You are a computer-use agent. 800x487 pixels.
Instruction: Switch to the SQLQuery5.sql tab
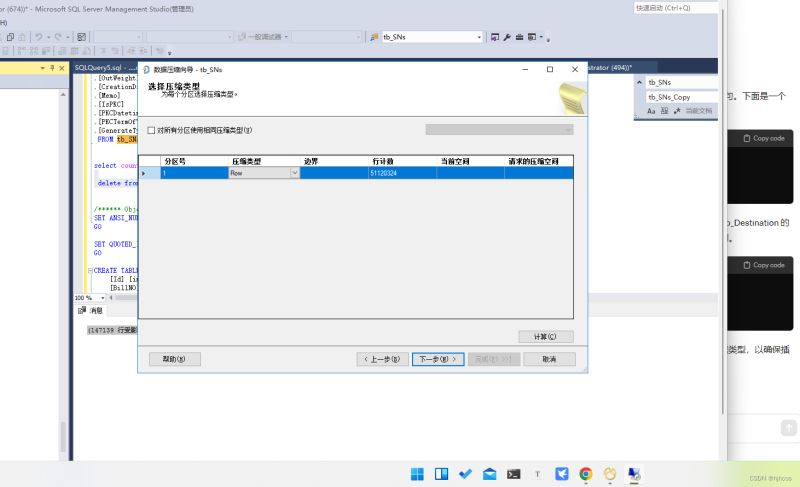pyautogui.click(x=98, y=68)
